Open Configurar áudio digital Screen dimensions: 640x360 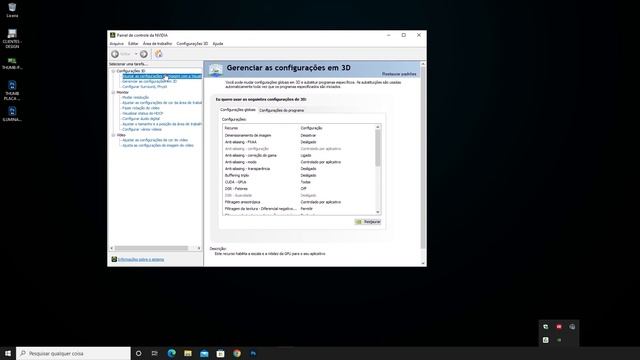pyautogui.click(x=141, y=119)
